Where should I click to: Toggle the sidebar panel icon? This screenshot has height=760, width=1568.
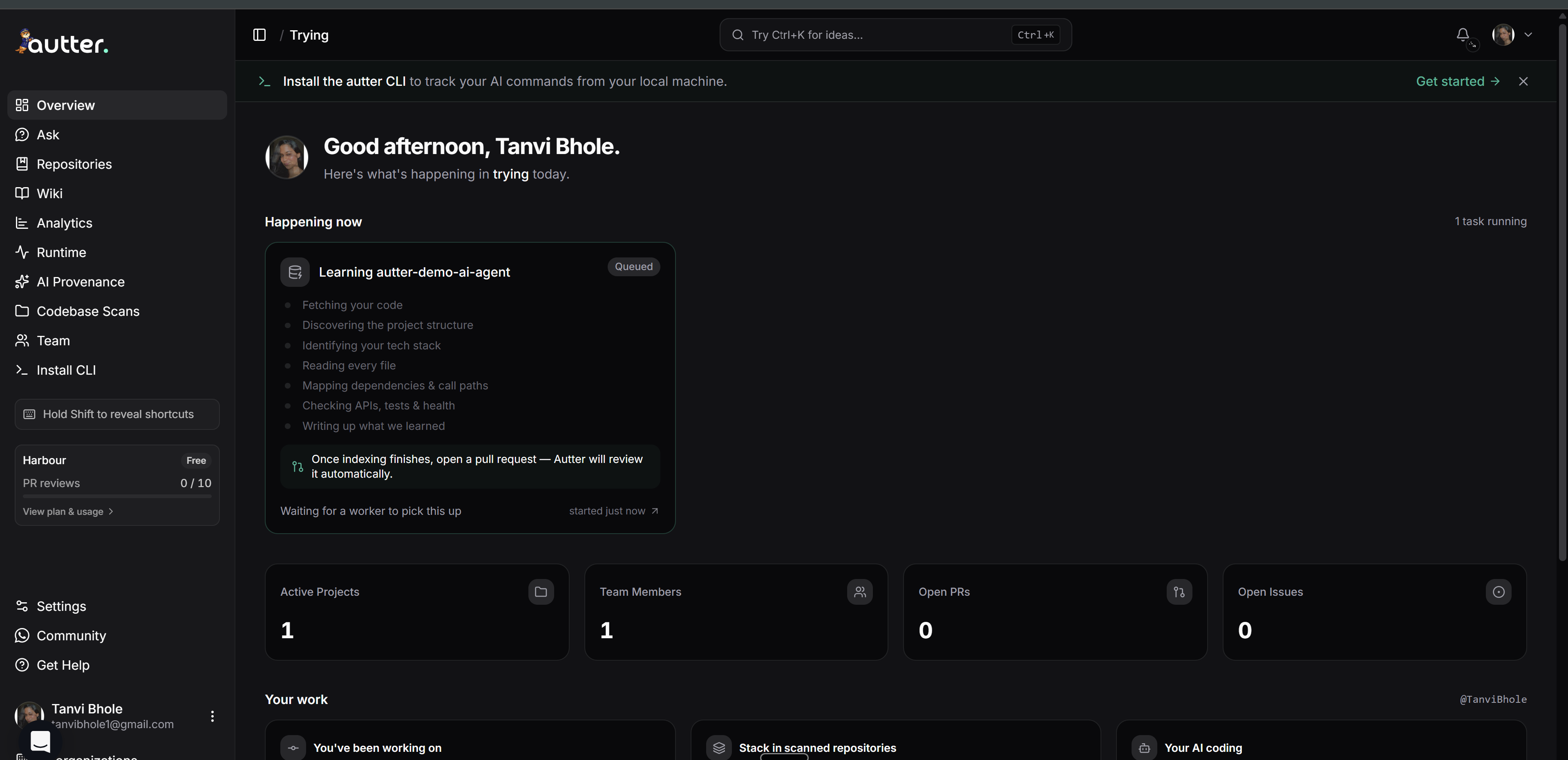click(x=259, y=35)
